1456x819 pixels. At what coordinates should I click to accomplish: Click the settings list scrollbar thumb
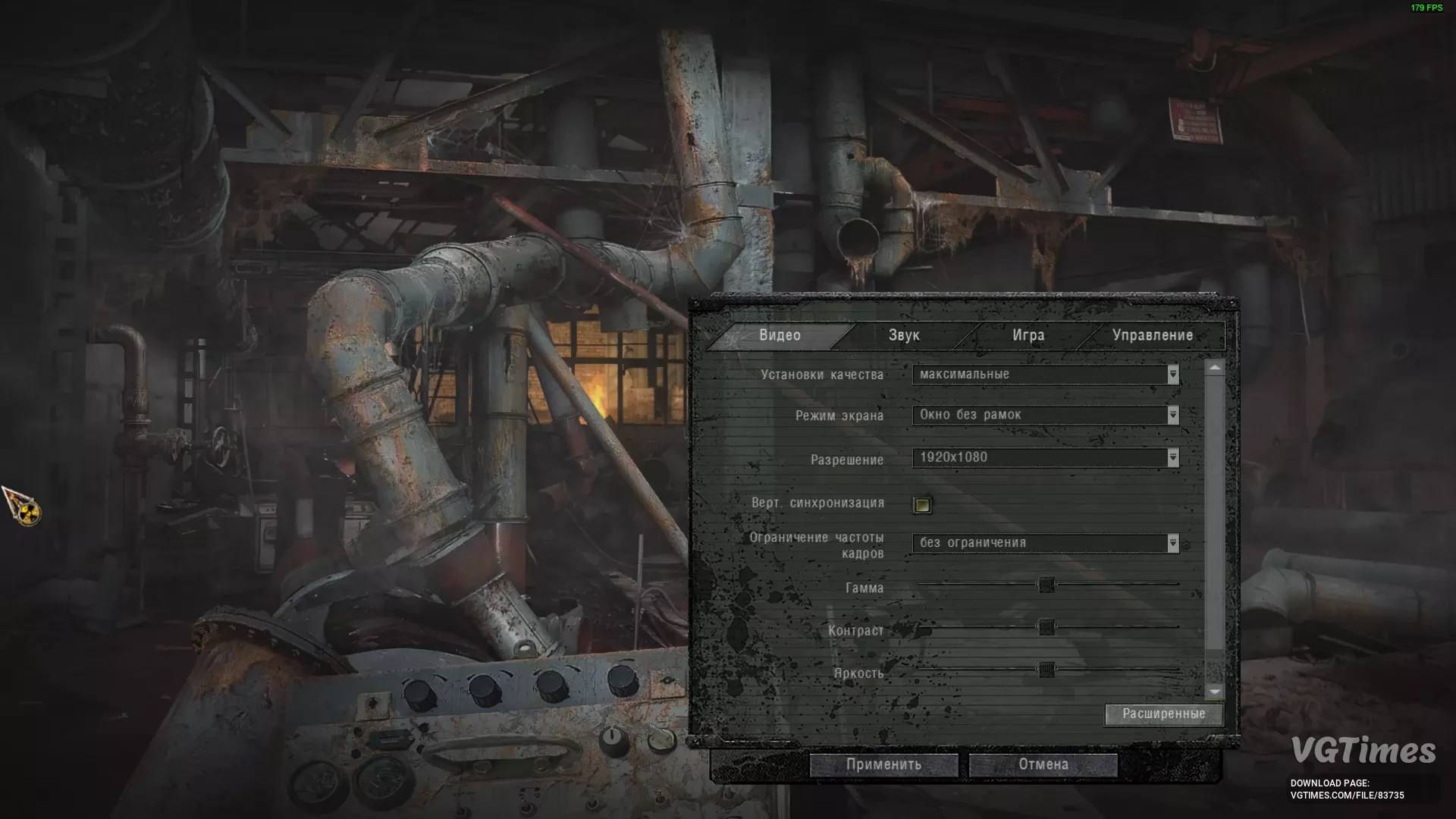[1215, 513]
